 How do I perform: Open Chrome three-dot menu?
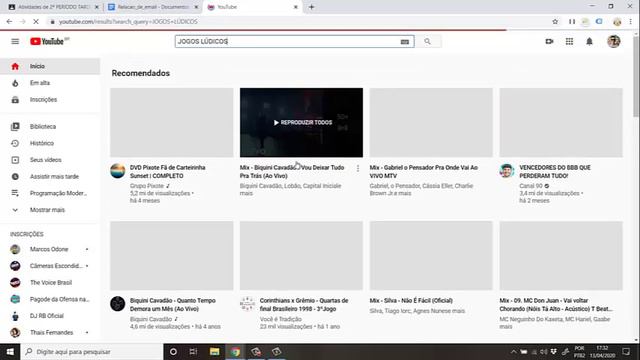[631, 22]
